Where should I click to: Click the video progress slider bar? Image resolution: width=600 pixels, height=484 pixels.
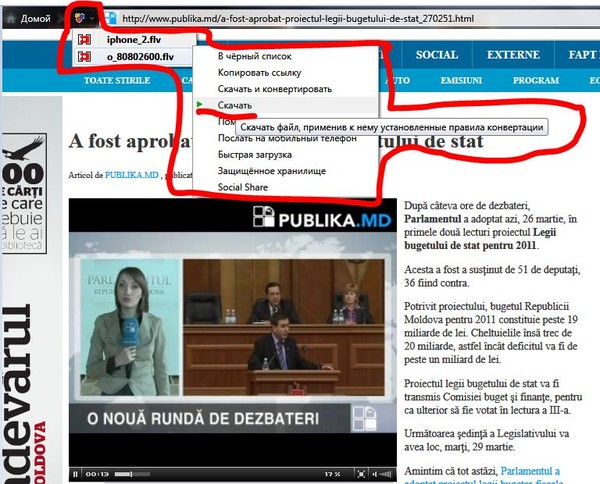[132, 474]
